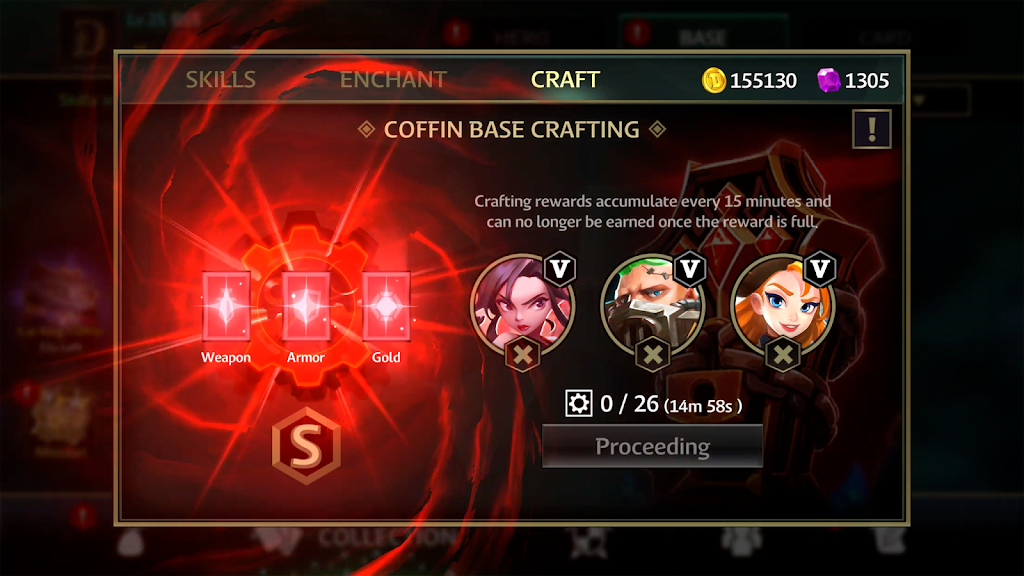Click the Proceeding button
The width and height of the screenshot is (1024, 576).
652,446
